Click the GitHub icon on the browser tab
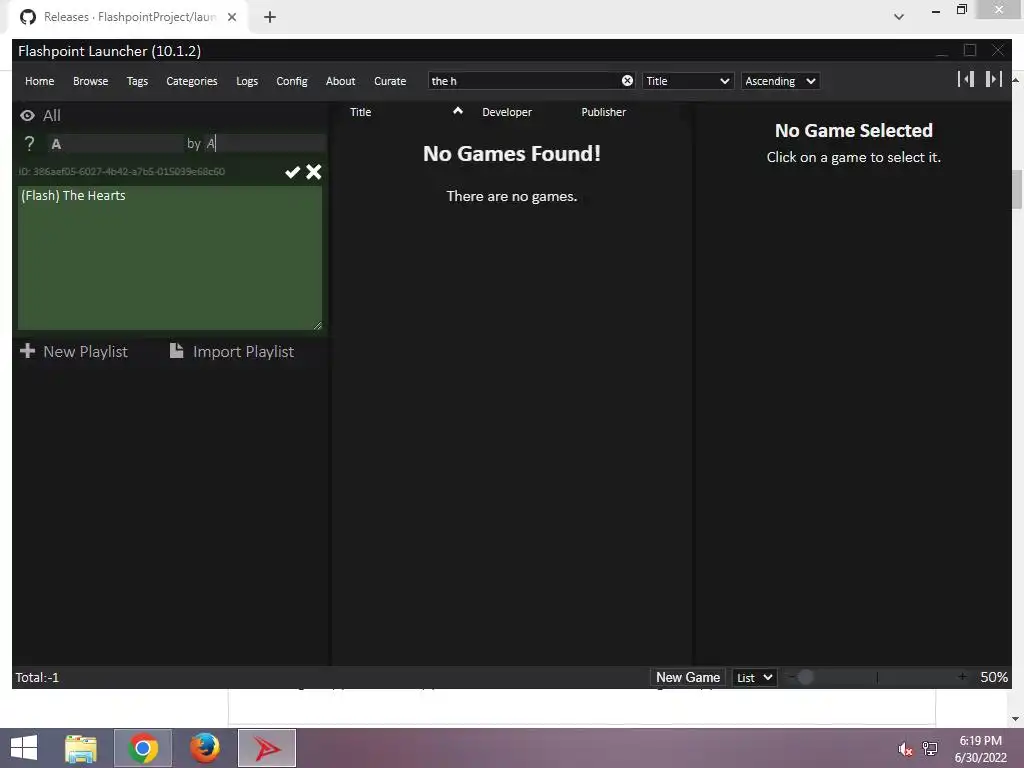 (28, 17)
